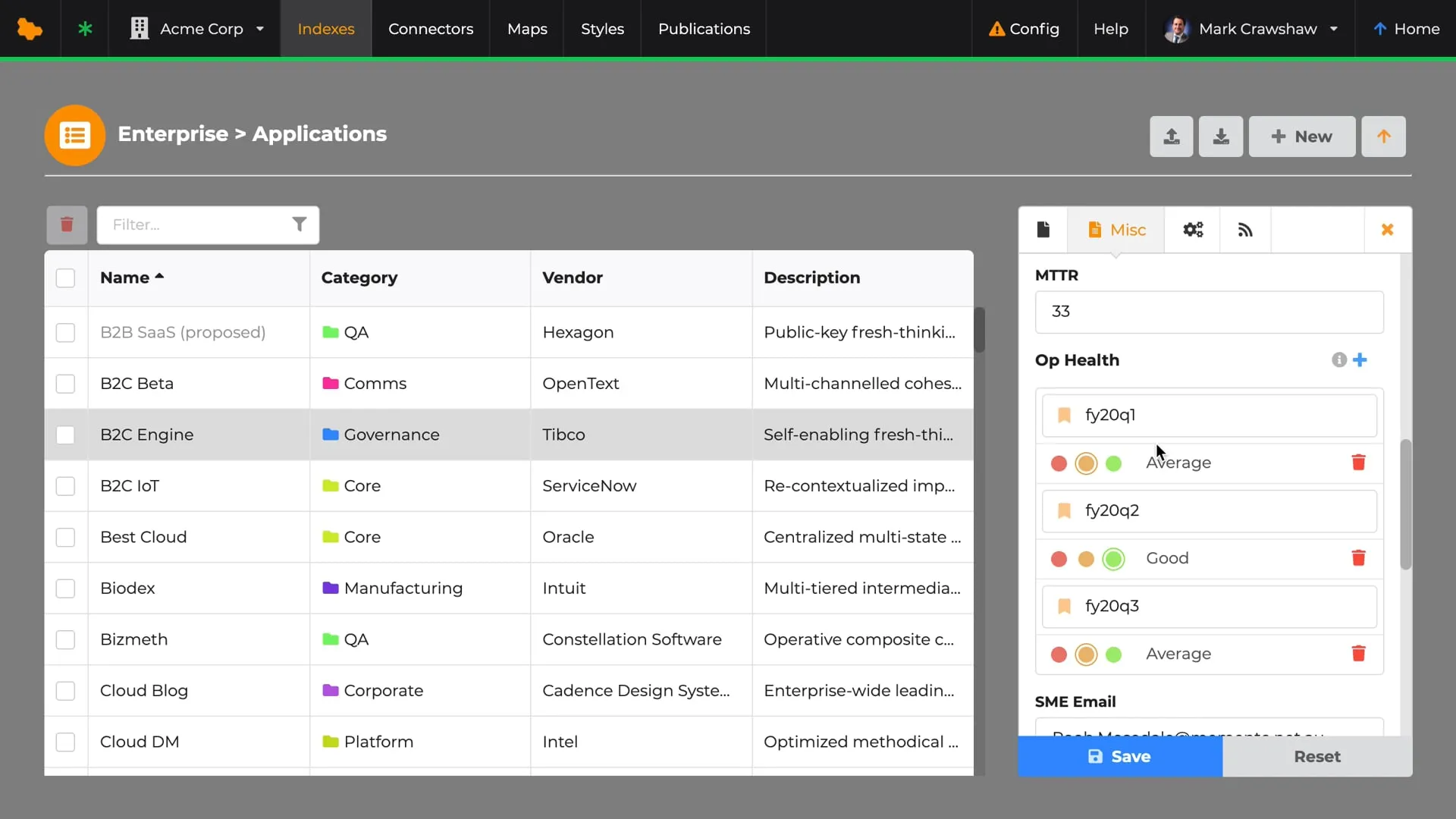The width and height of the screenshot is (1456, 819).
Task: Close the side panel with X
Action: pyautogui.click(x=1387, y=230)
